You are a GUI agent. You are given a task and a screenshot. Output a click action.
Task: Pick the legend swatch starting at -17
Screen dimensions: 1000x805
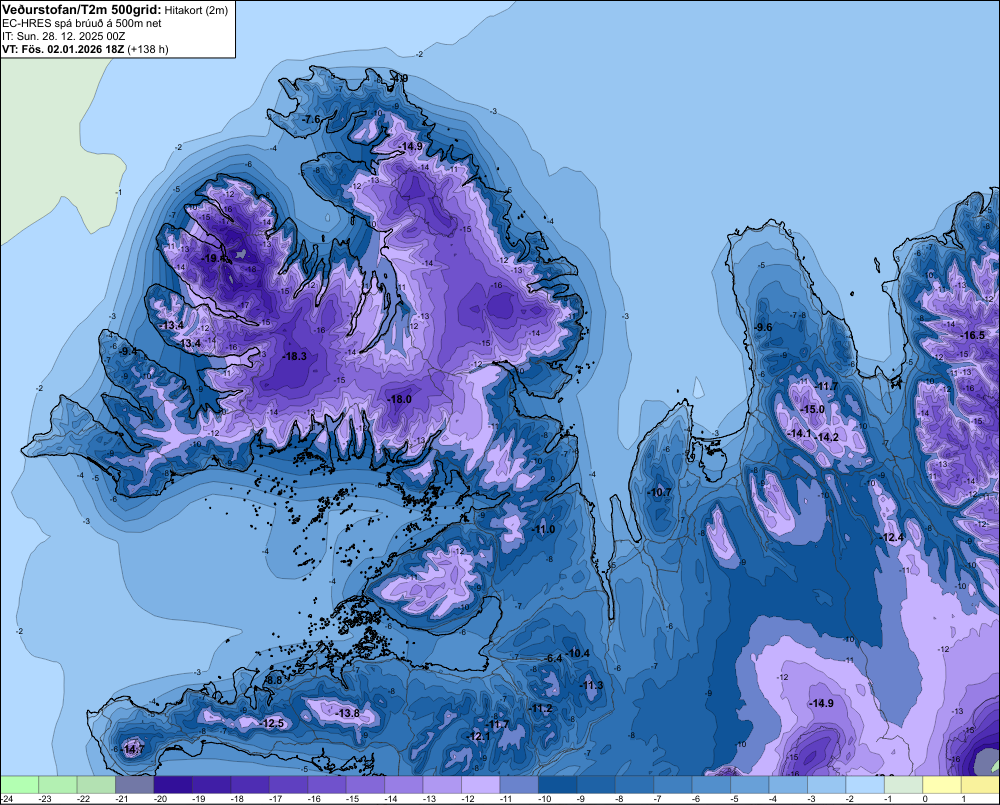pos(288,784)
